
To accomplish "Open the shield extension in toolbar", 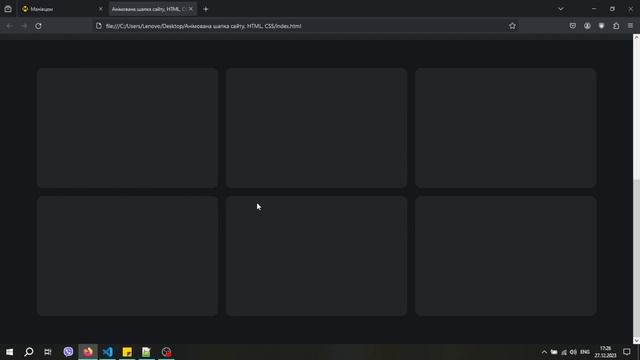I will click(x=601, y=26).
